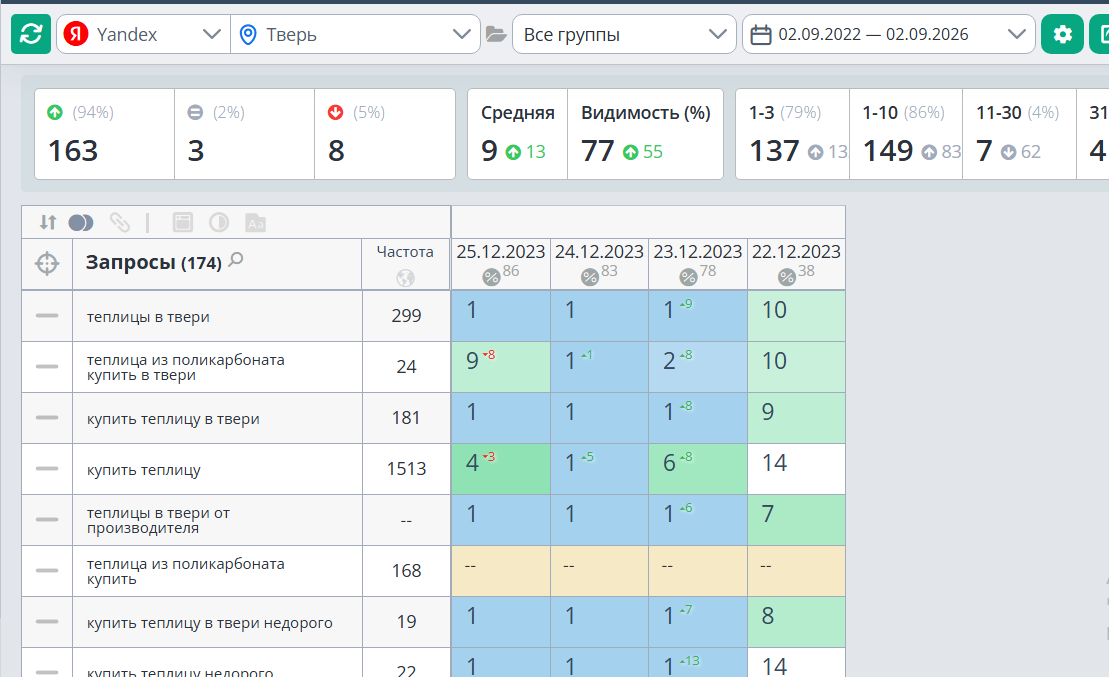
Task: Click the half-circle contrast icon in toolbar
Action: pyautogui.click(x=219, y=223)
